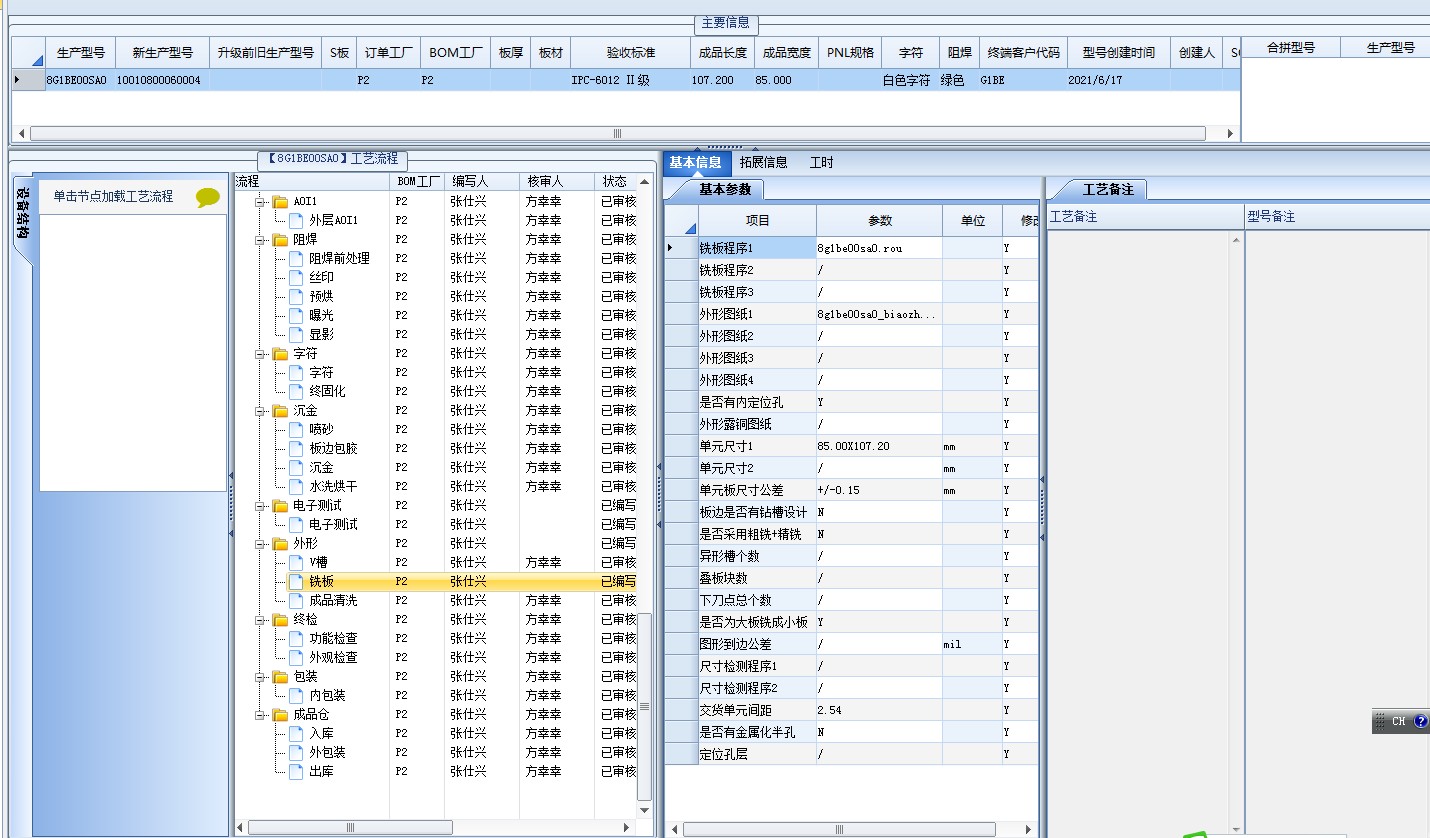1430x838 pixels.
Task: Select the 出库 process step
Action: point(321,771)
